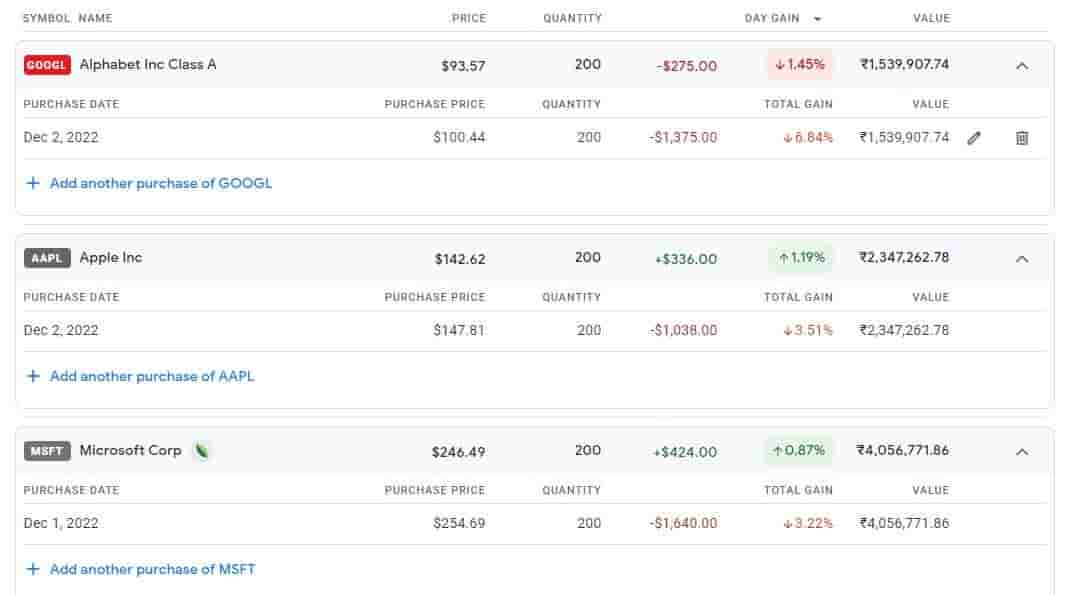
Task: Collapse the Microsoft Corp holdings row
Action: click(1022, 452)
